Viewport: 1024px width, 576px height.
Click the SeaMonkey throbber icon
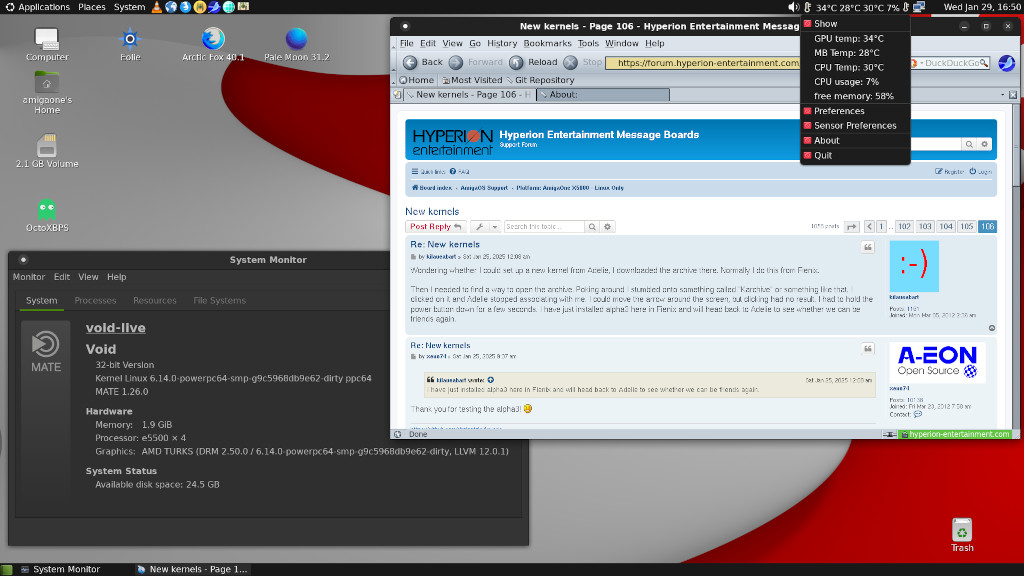click(x=1006, y=63)
